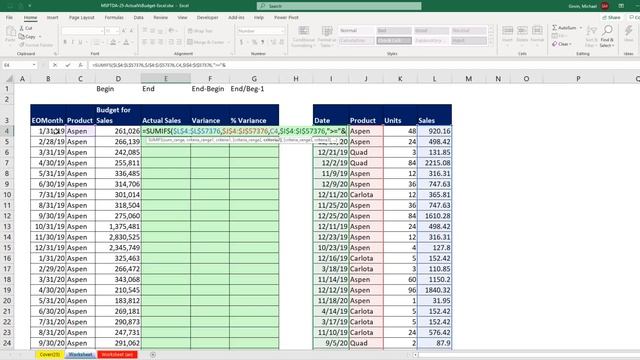
Task: Expand the Name Box dropdown arrow
Action: 34,65
